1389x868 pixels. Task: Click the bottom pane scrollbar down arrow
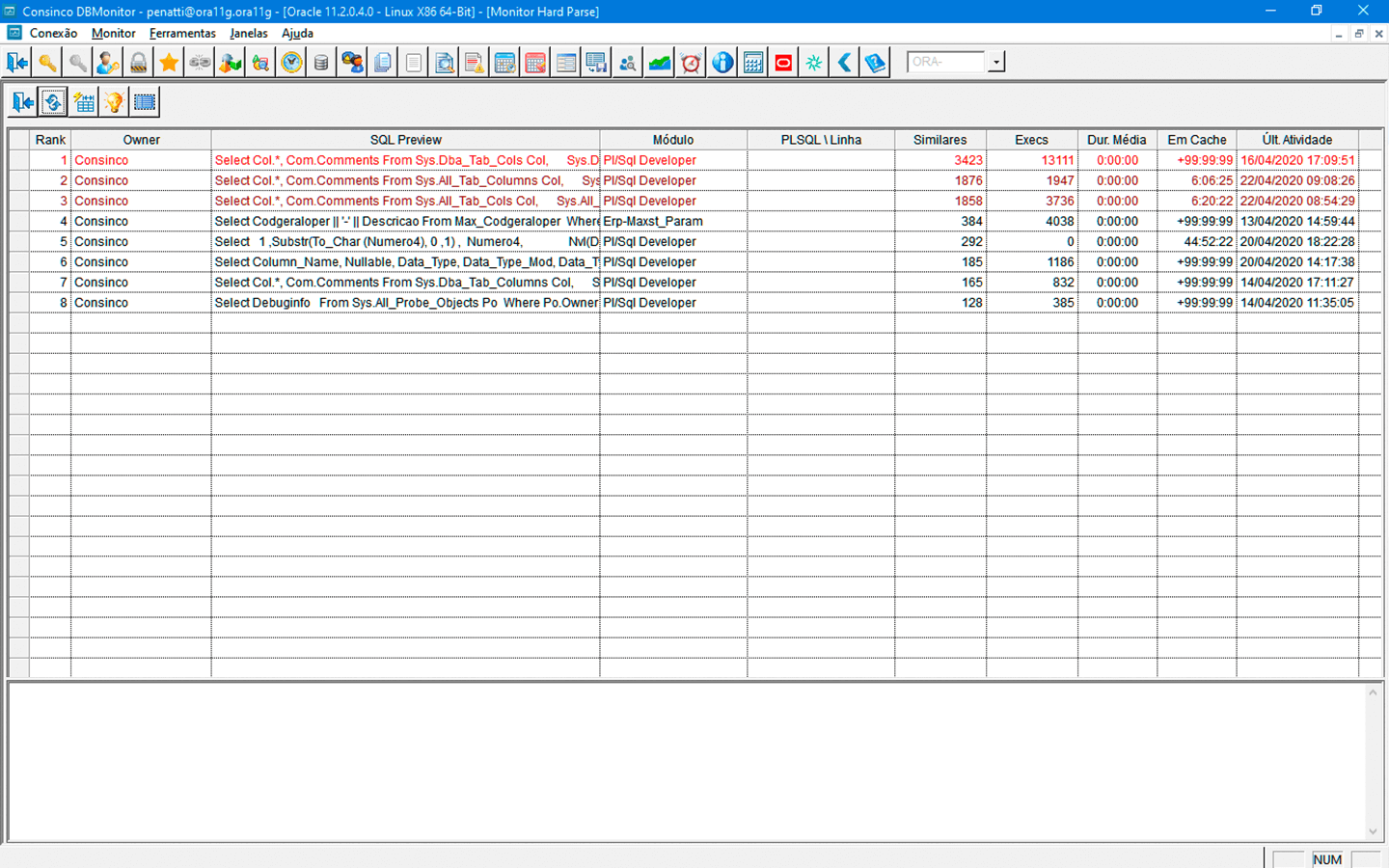pos(1373,831)
